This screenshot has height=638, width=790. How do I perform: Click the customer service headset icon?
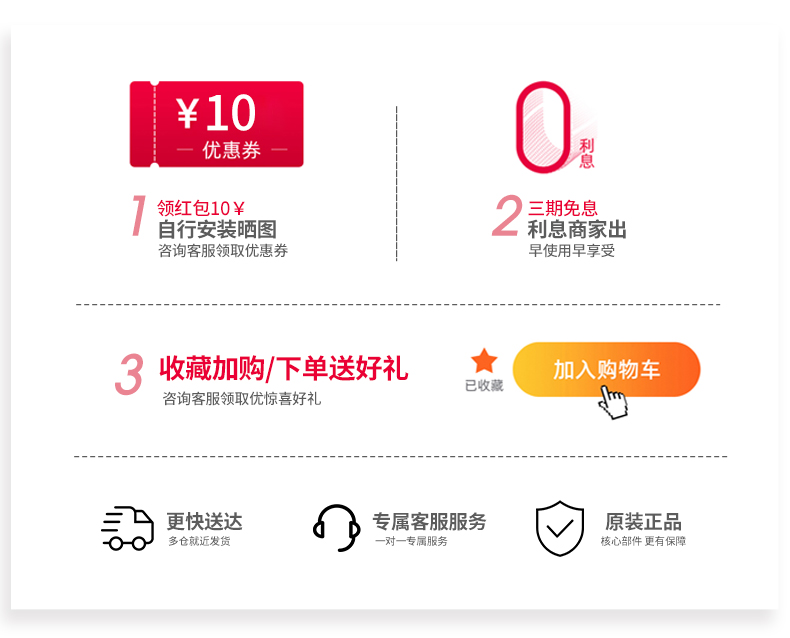click(x=337, y=528)
